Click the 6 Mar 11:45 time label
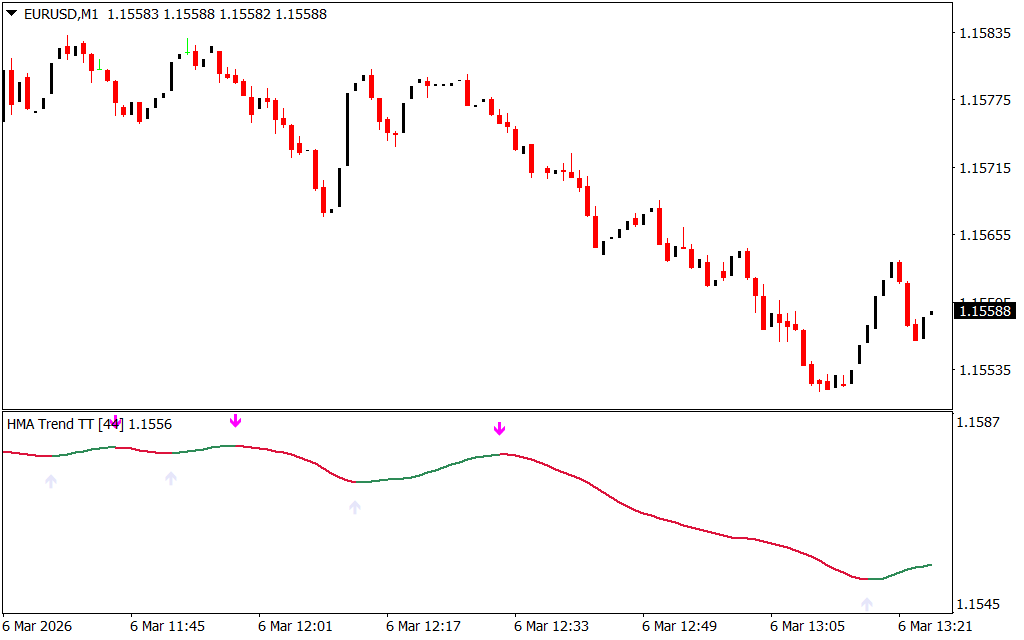 167,626
